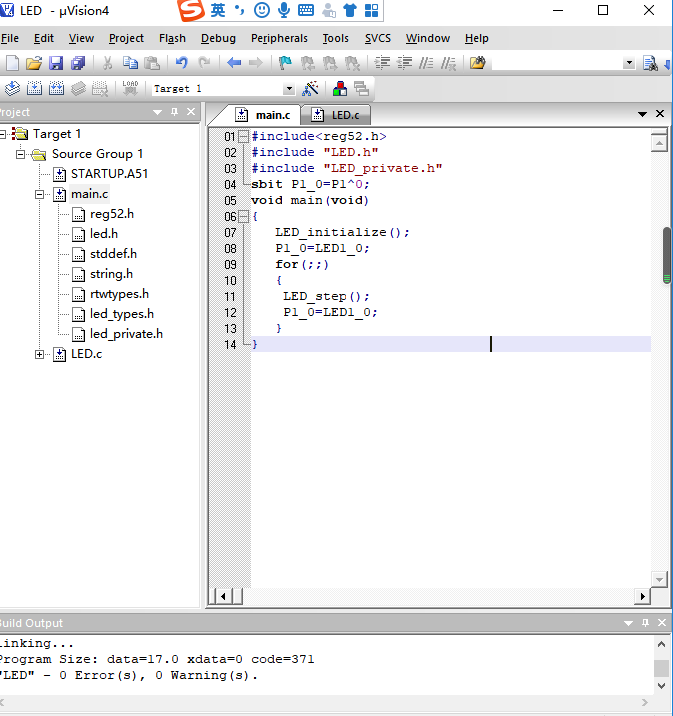This screenshot has width=673, height=716.
Task: Open the editor tab list dropdown arrow
Action: point(642,114)
